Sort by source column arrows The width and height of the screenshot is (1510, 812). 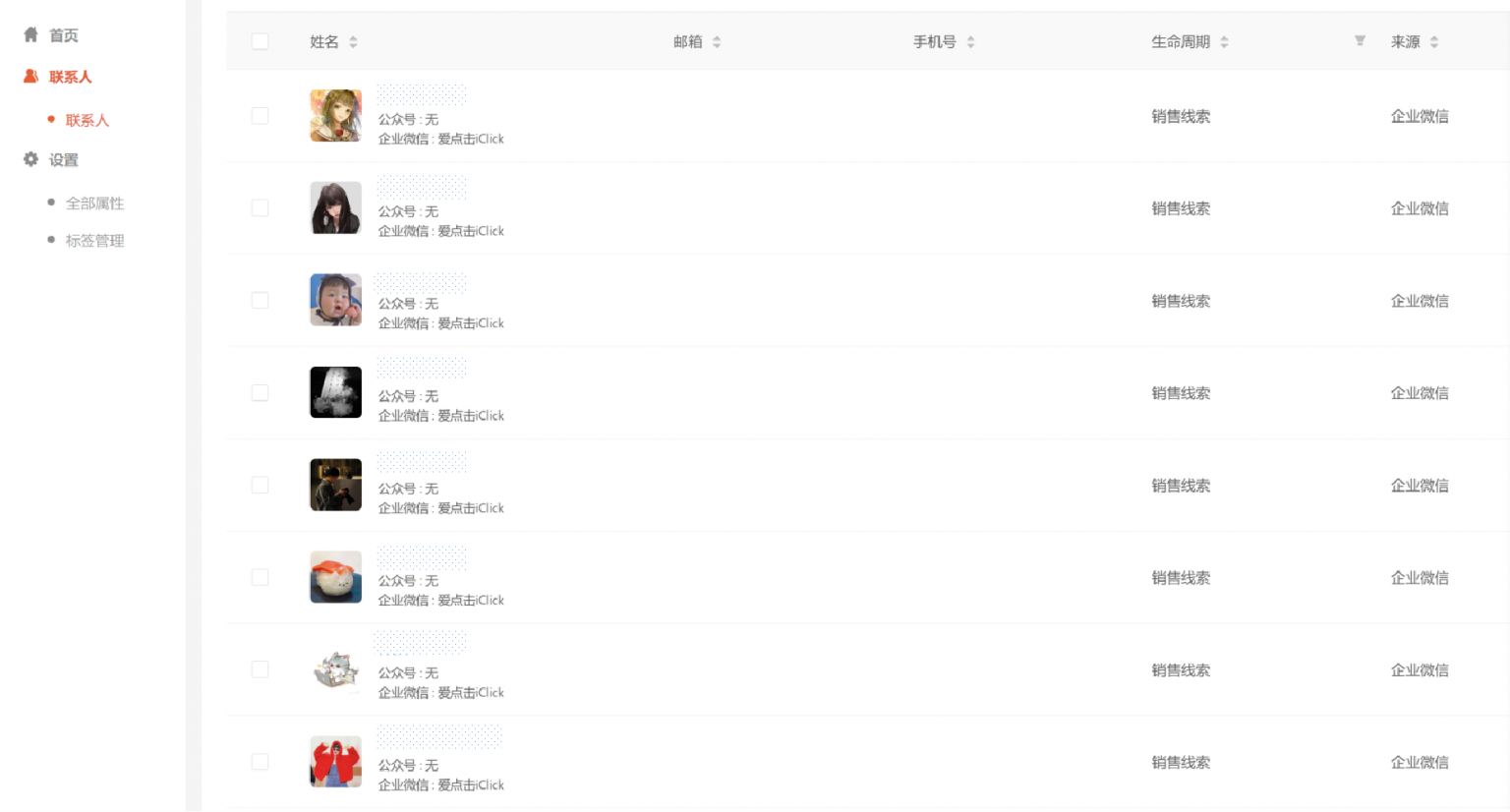(1434, 42)
